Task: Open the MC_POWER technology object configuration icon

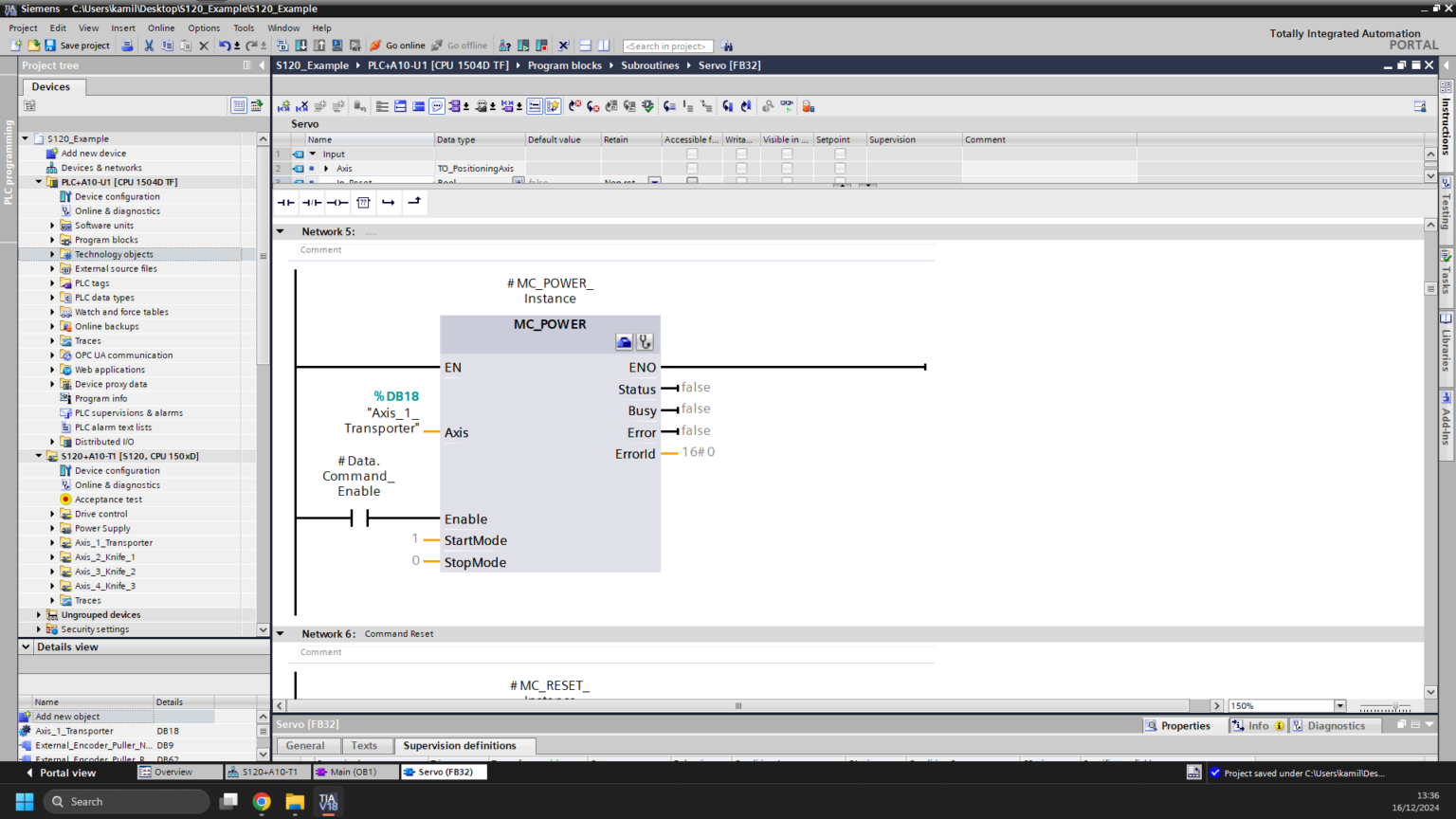Action: (624, 342)
